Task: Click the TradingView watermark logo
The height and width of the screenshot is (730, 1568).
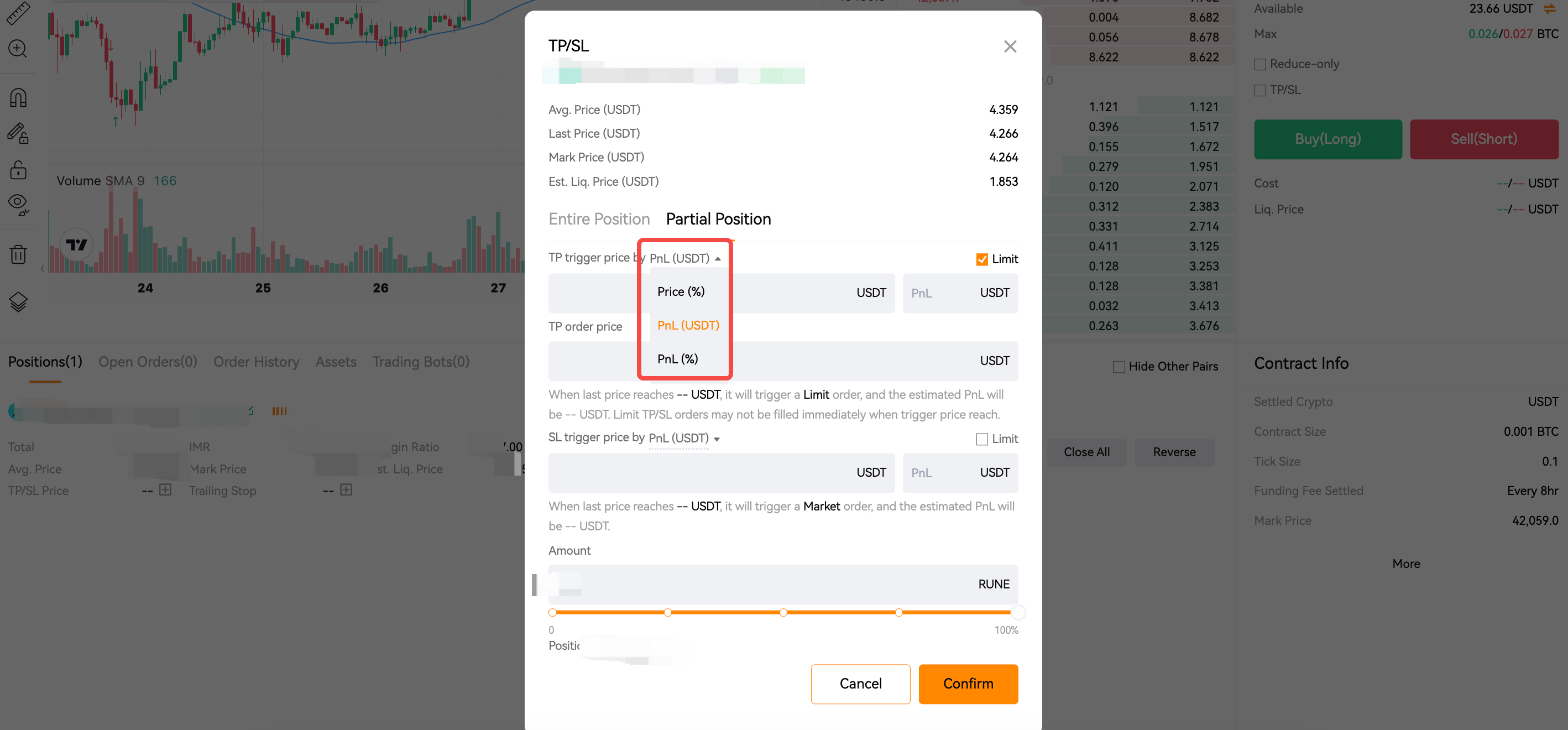Action: 76,243
